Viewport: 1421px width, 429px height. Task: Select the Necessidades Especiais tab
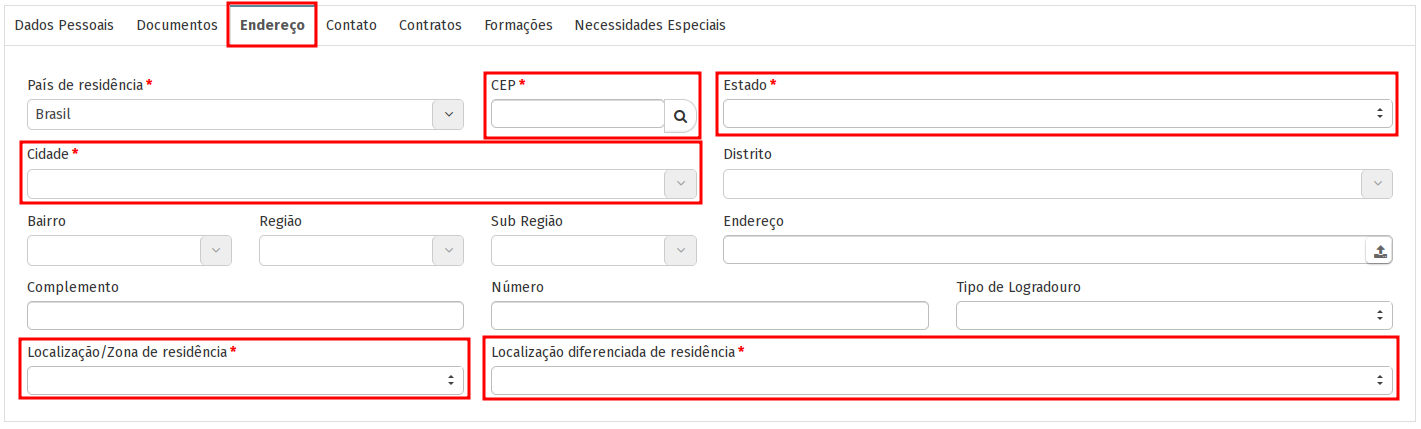650,25
